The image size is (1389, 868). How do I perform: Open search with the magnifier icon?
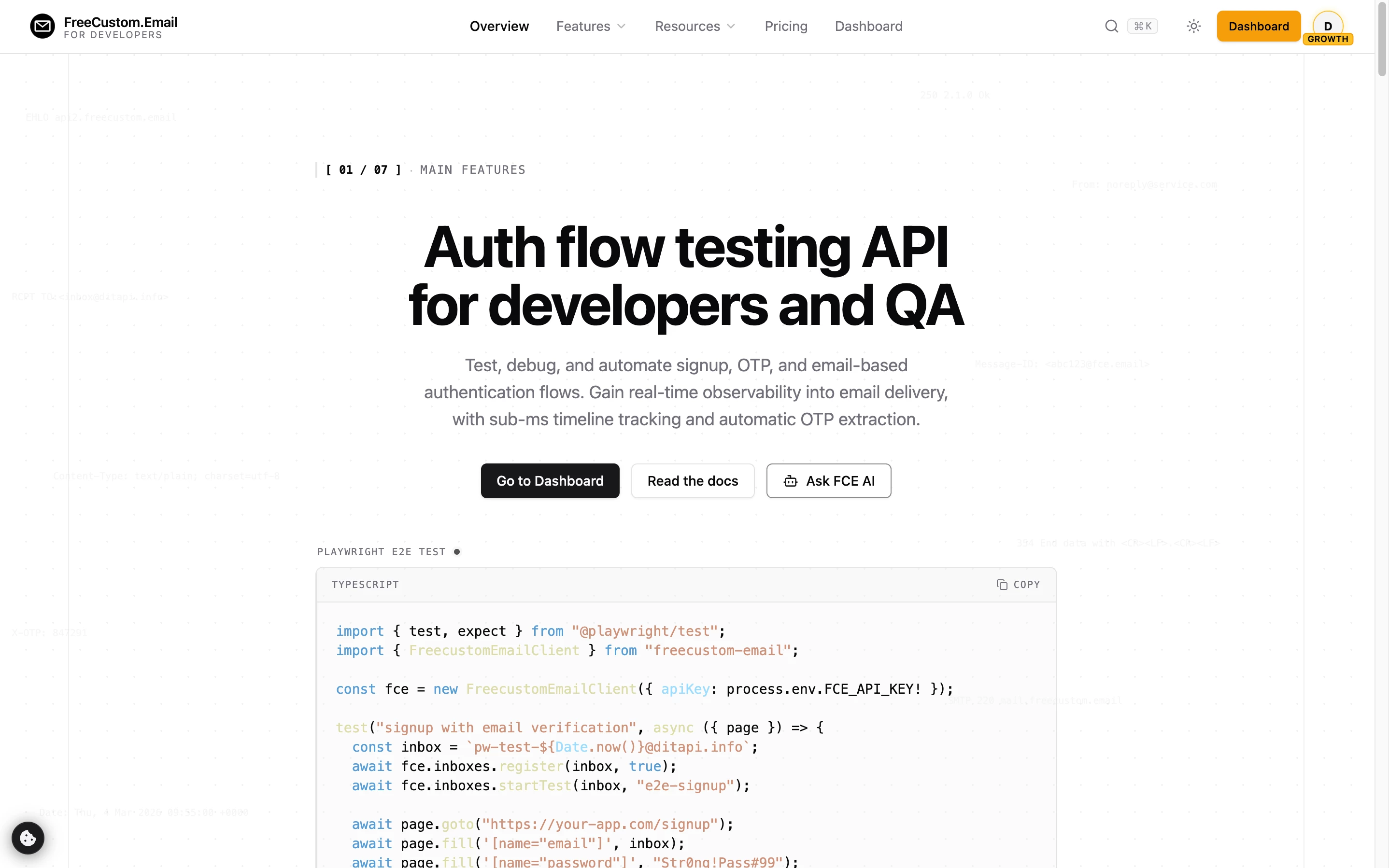[1111, 27]
